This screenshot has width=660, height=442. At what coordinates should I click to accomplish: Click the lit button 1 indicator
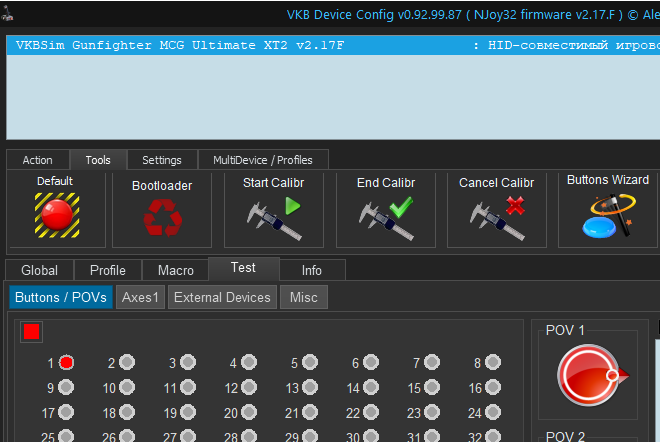point(66,362)
